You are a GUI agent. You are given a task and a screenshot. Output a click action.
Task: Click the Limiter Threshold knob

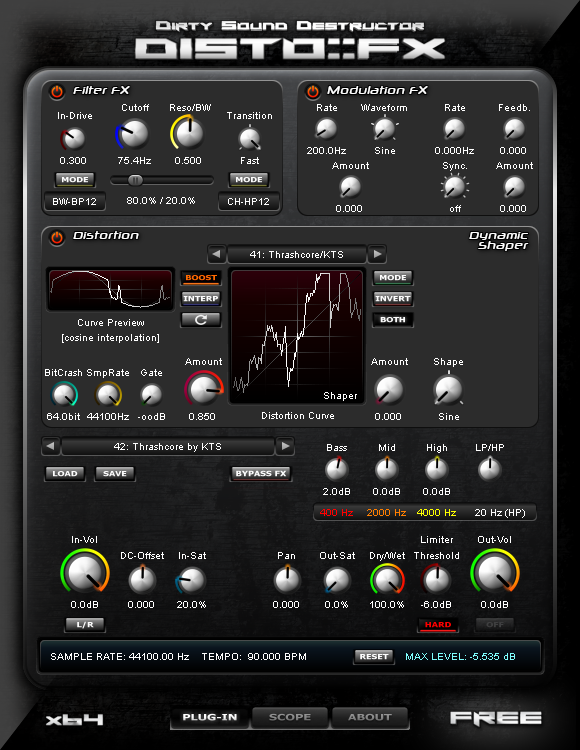[436, 579]
